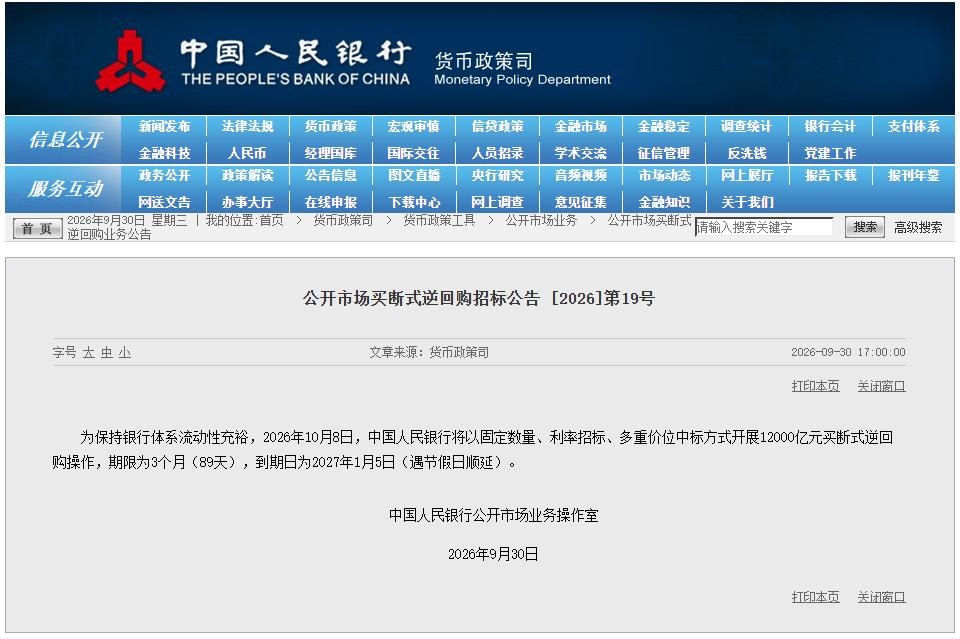Select 国际交往 in navigation
The image size is (960, 639).
click(414, 153)
